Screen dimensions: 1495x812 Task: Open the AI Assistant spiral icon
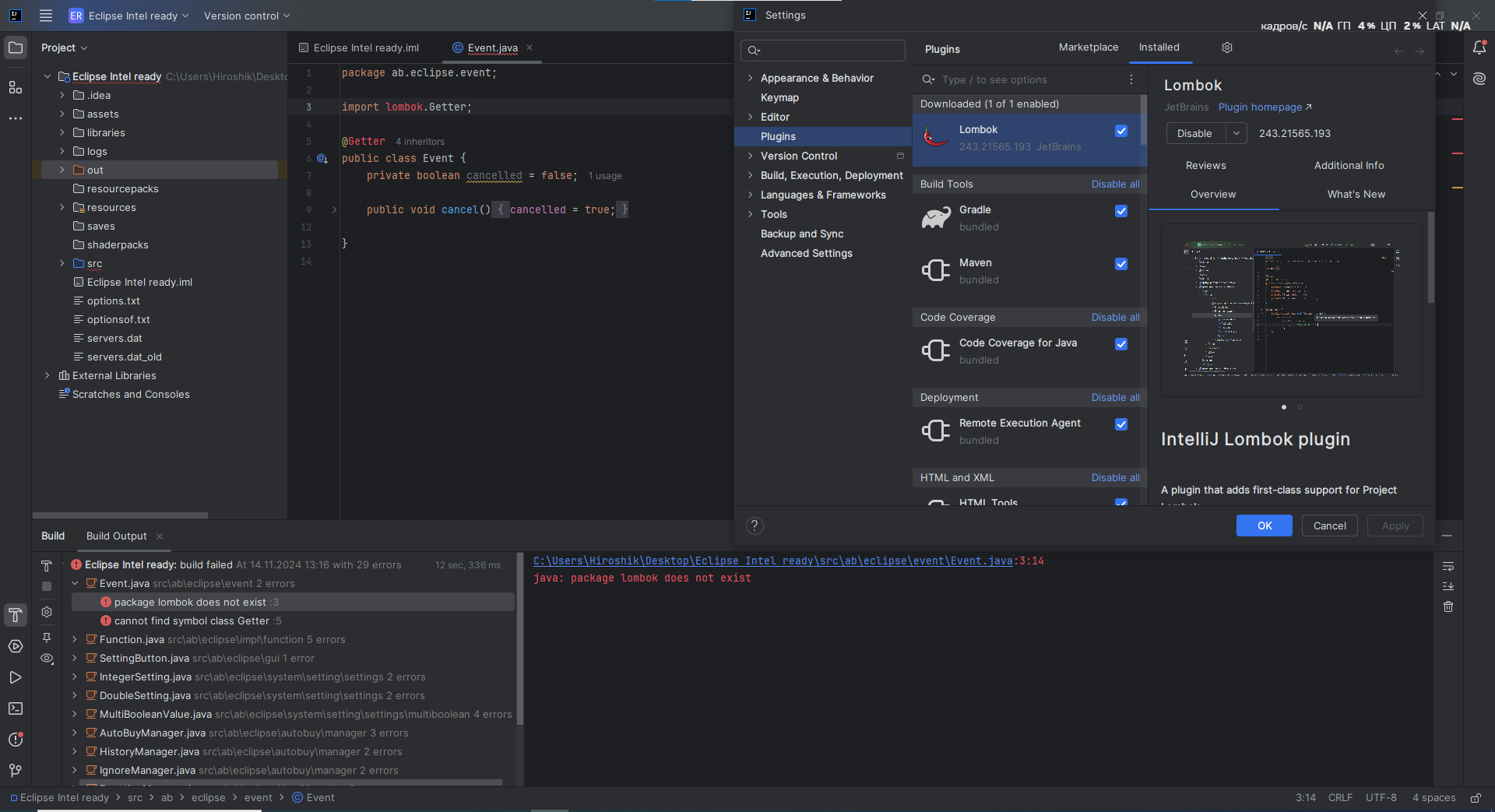1479,79
